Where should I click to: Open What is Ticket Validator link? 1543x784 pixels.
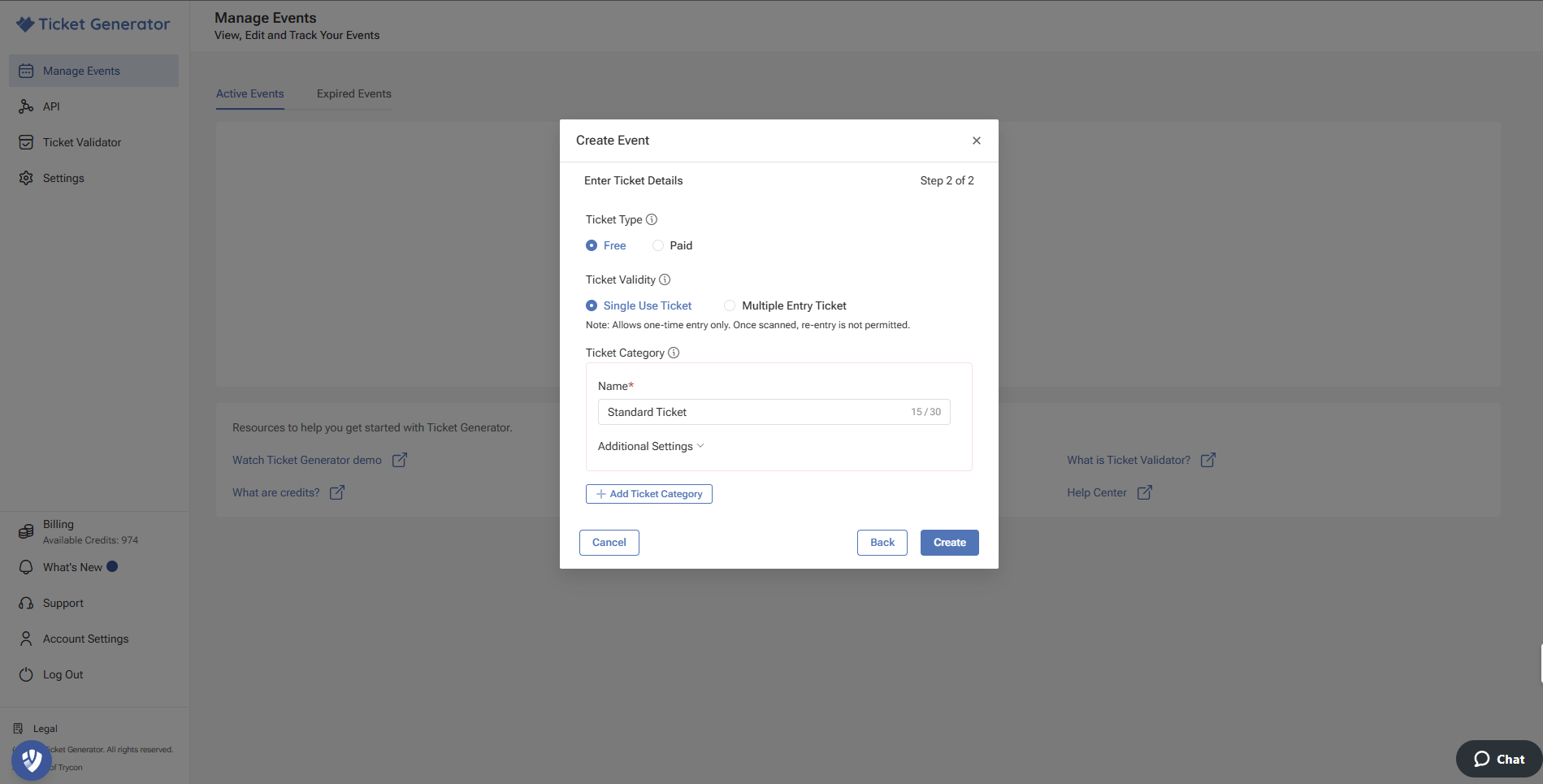pos(1129,460)
